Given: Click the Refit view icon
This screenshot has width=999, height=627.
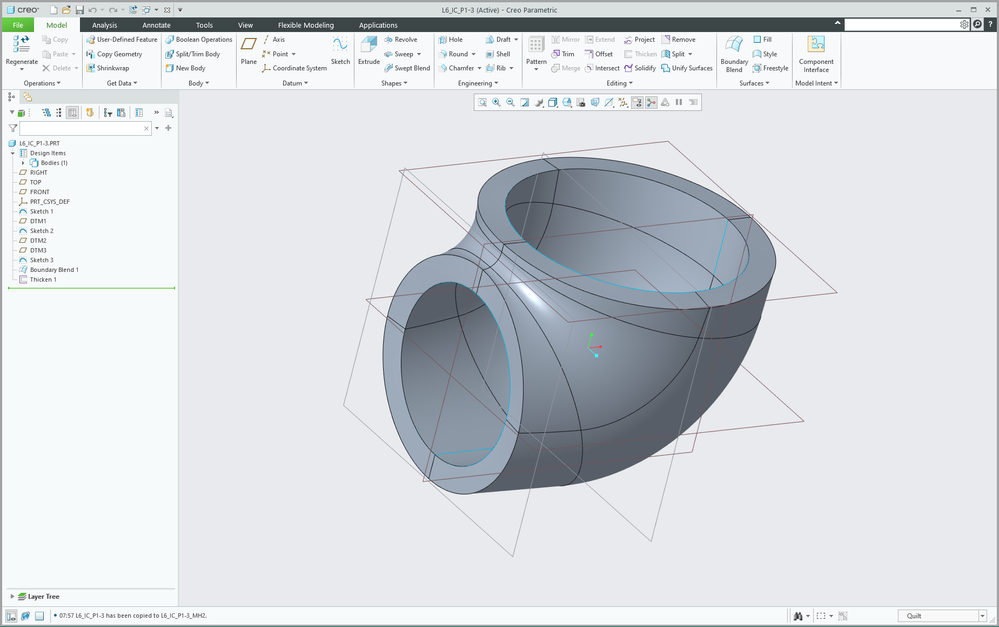Looking at the screenshot, I should coord(482,102).
